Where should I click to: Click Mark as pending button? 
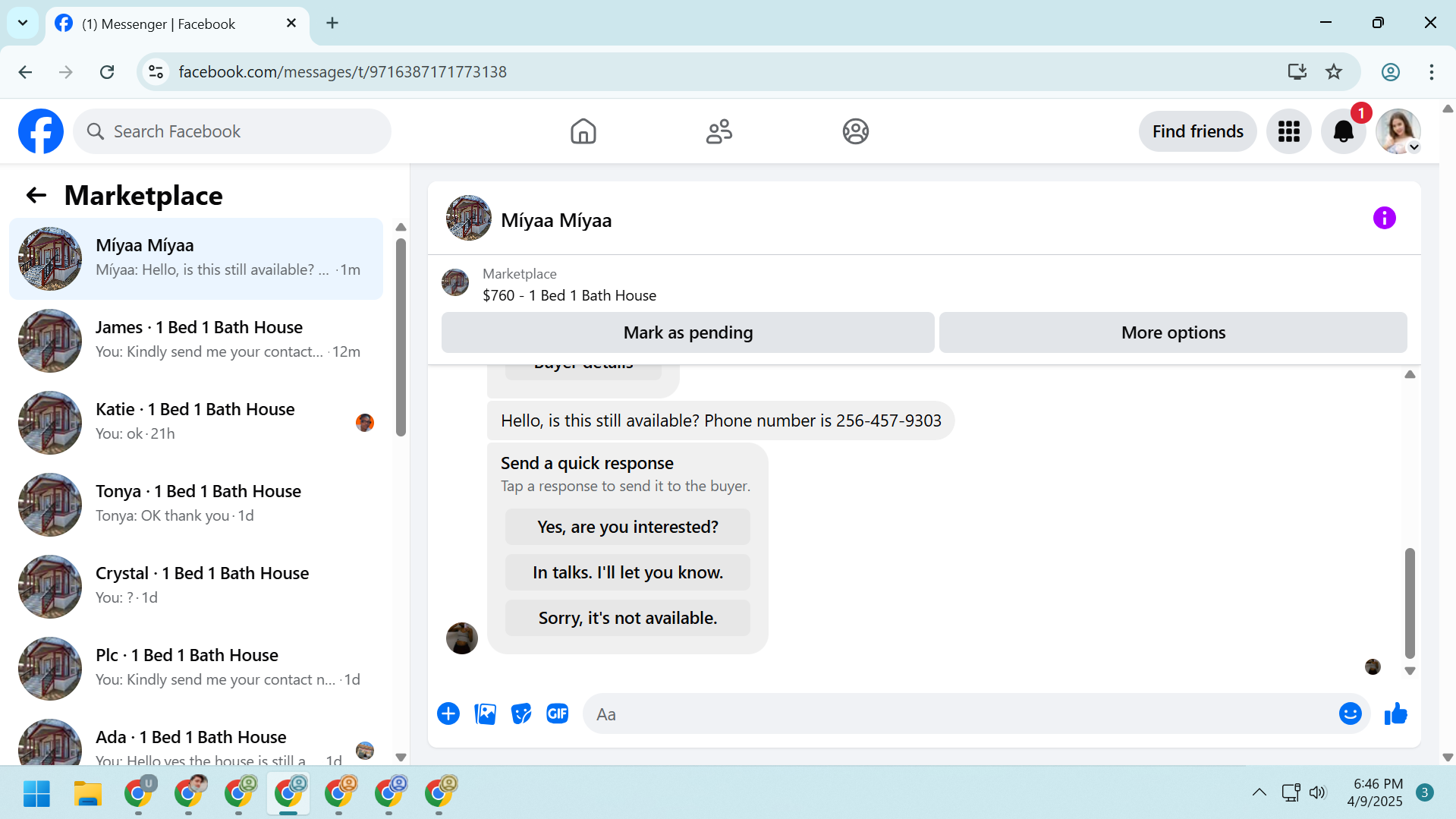pyautogui.click(x=687, y=332)
